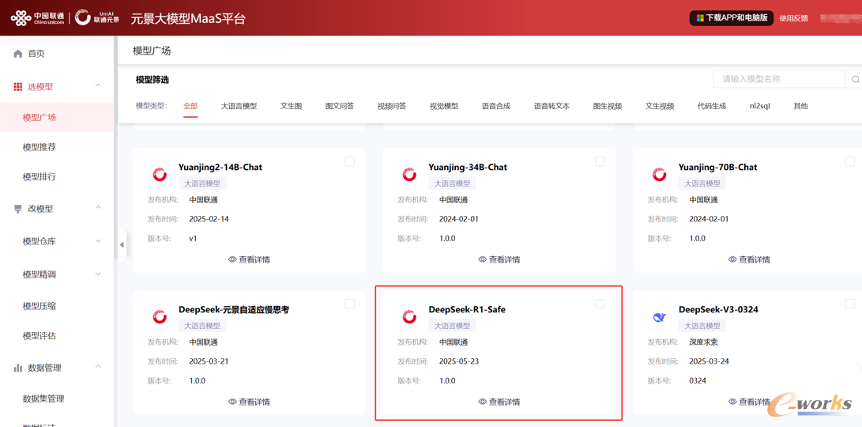862x427 pixels.
Task: Click the Yuanjing-34B-Chat model logo
Action: pyautogui.click(x=410, y=175)
